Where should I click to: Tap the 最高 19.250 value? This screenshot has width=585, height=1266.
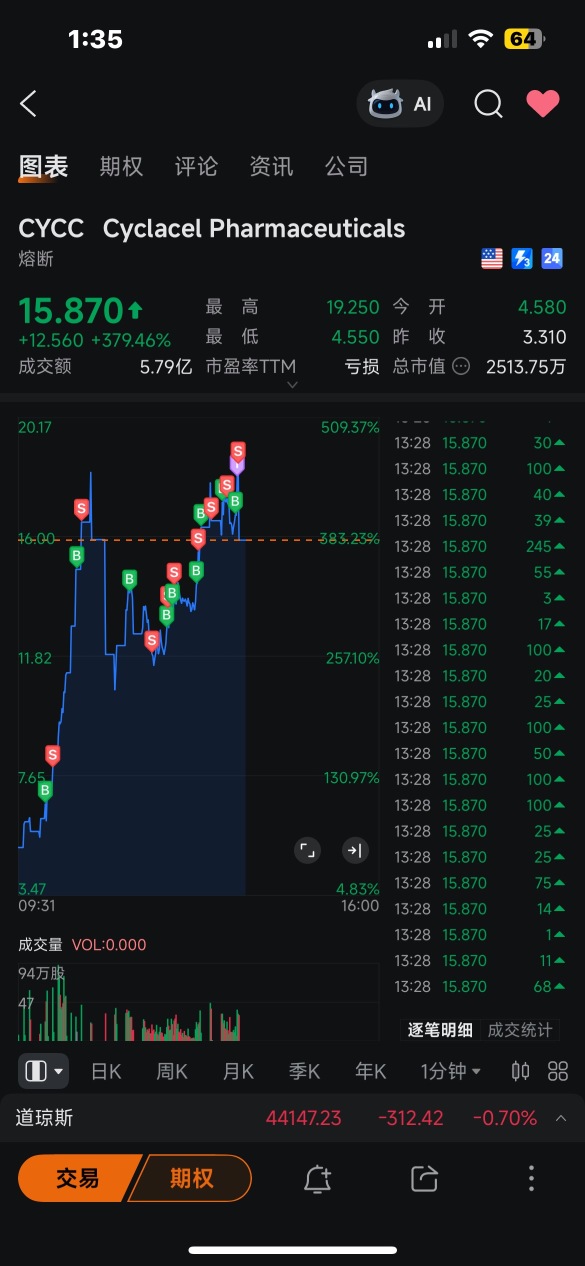(353, 307)
